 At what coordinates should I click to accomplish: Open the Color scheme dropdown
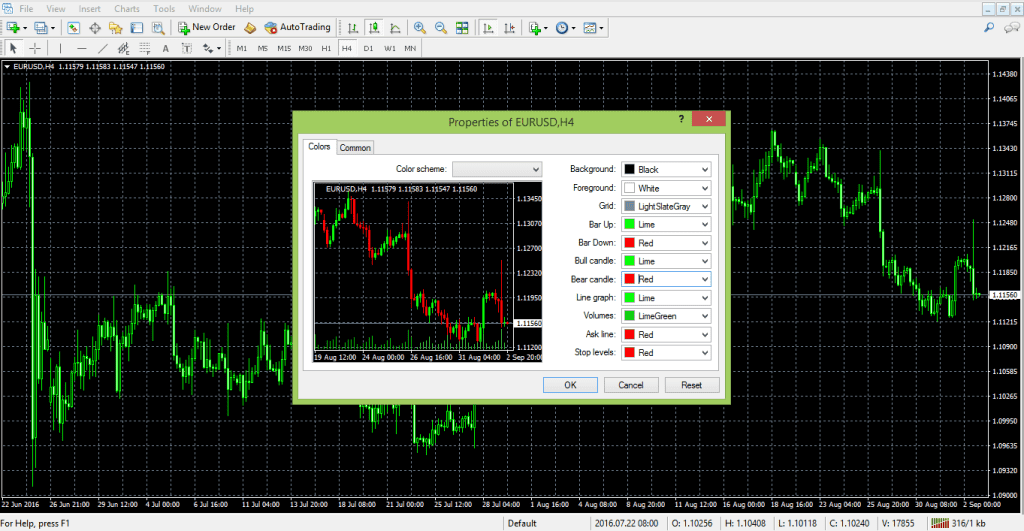click(x=497, y=169)
